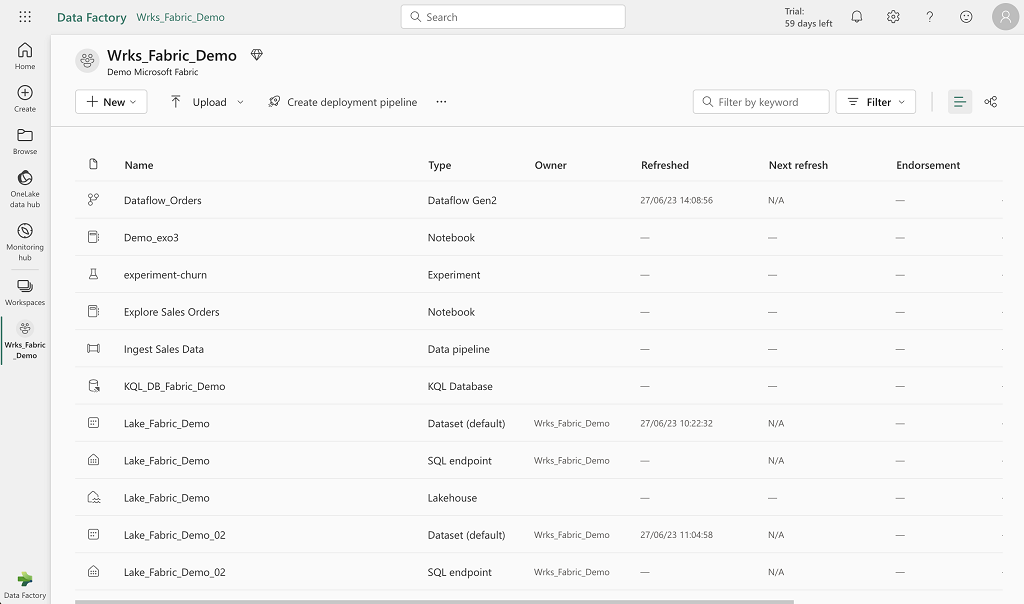The image size is (1024, 604).
Task: Click the workspace avatar icon in header
Action: 88,61
